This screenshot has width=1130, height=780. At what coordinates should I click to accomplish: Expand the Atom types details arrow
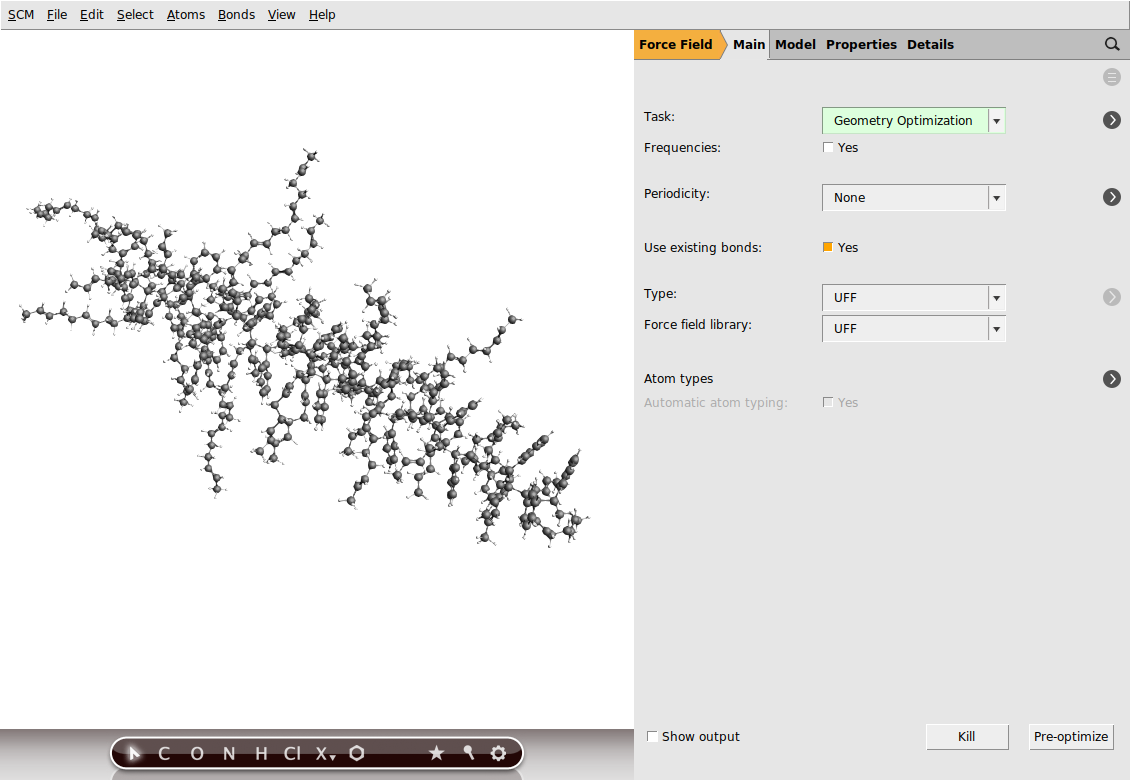(1112, 379)
